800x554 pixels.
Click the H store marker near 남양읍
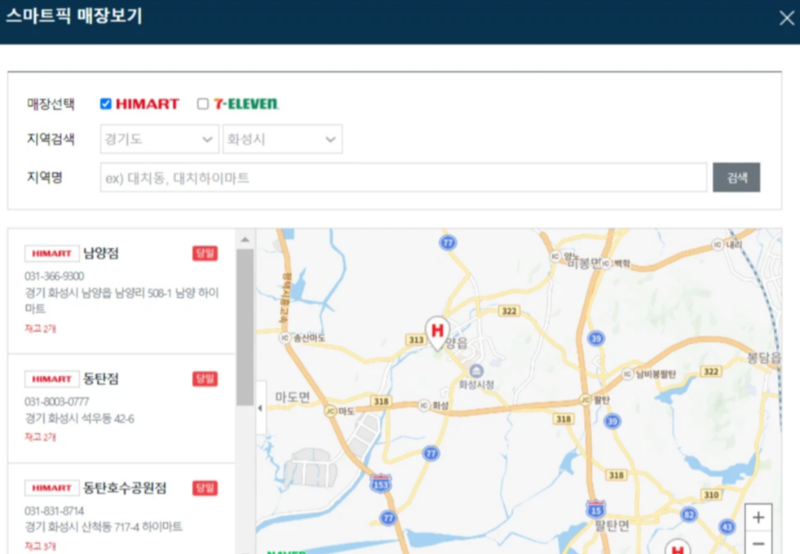click(437, 333)
